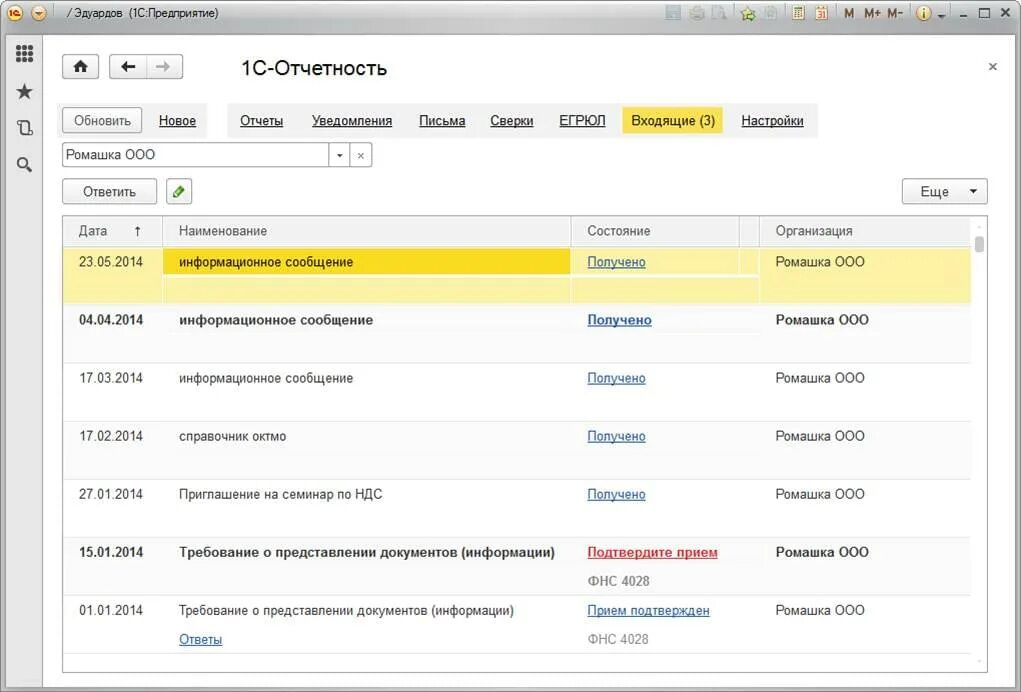The width and height of the screenshot is (1021, 692).
Task: Open the search magnifier in sidebar
Action: (24, 165)
